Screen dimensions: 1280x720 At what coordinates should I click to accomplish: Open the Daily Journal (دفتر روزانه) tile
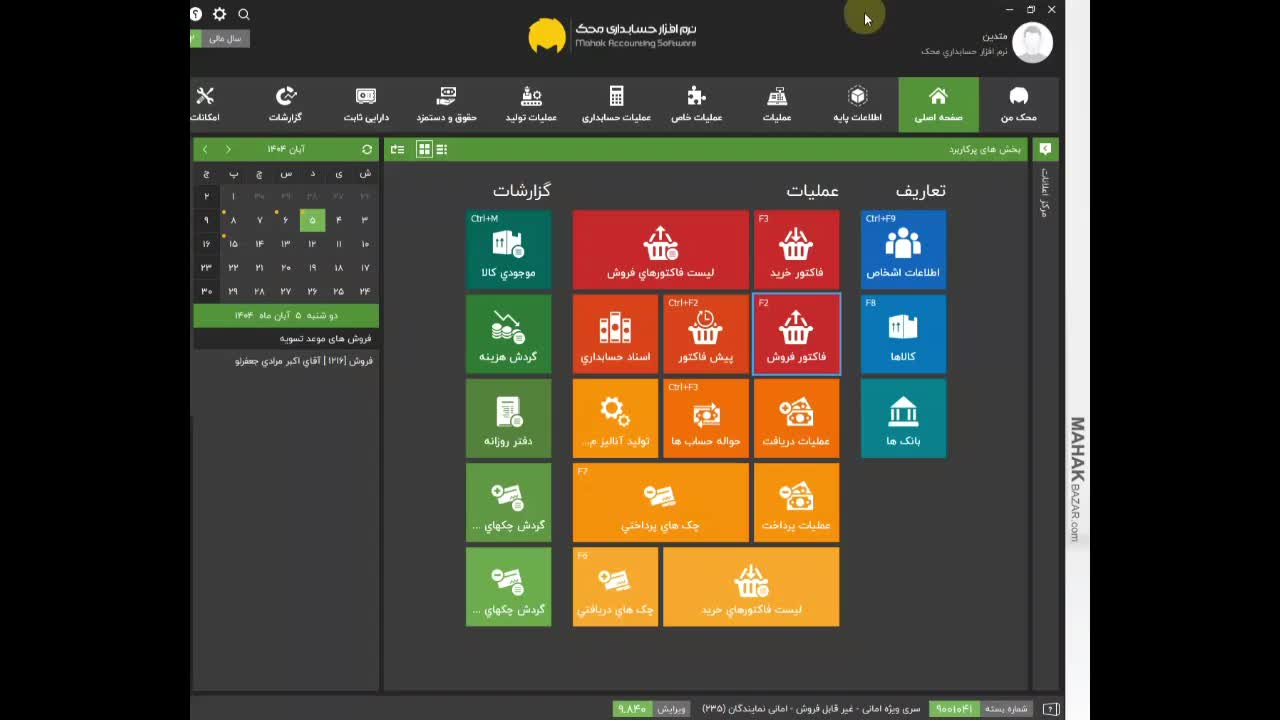pyautogui.click(x=508, y=418)
